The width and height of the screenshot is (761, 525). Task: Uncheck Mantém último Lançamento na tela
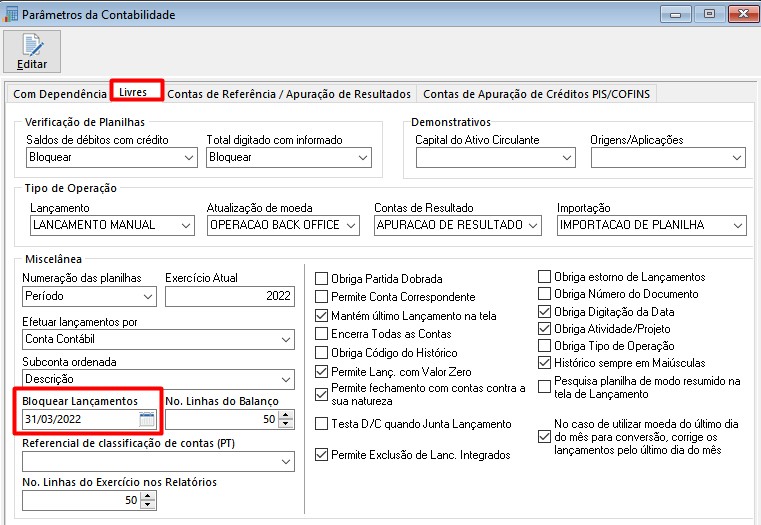[x=321, y=316]
